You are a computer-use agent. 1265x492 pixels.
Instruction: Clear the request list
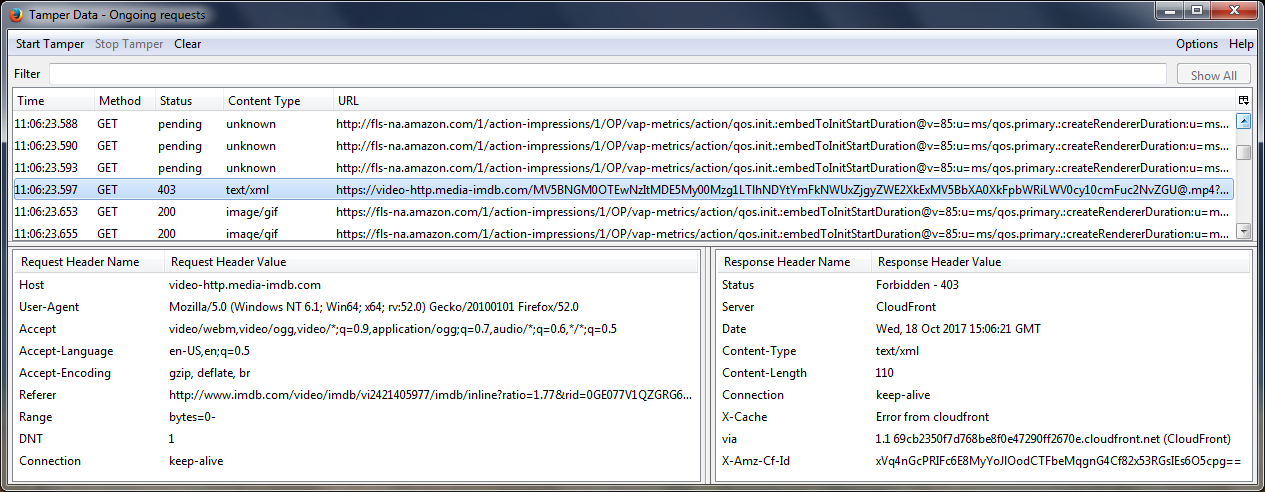pos(188,44)
